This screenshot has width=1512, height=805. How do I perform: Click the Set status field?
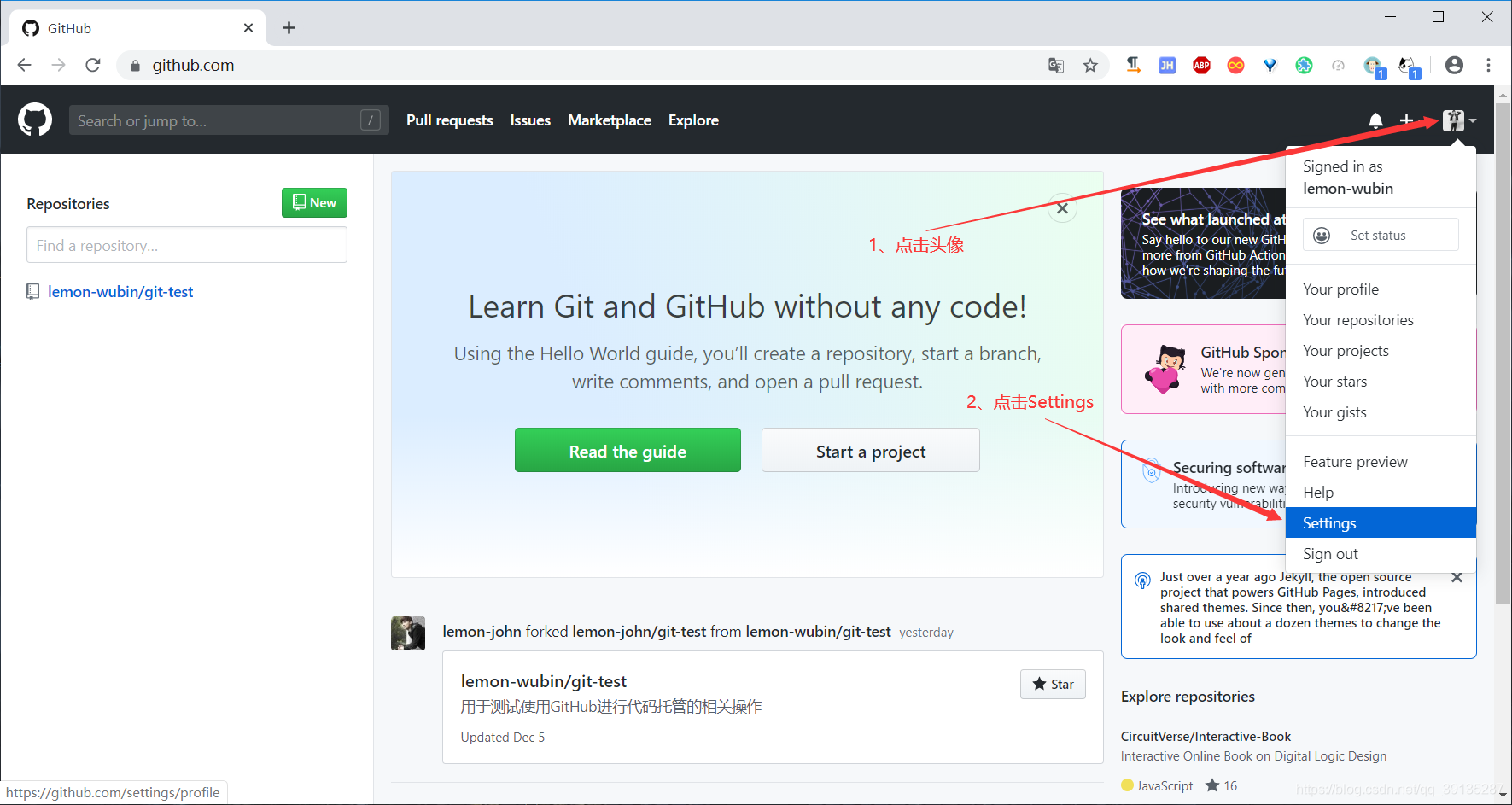tap(1381, 235)
